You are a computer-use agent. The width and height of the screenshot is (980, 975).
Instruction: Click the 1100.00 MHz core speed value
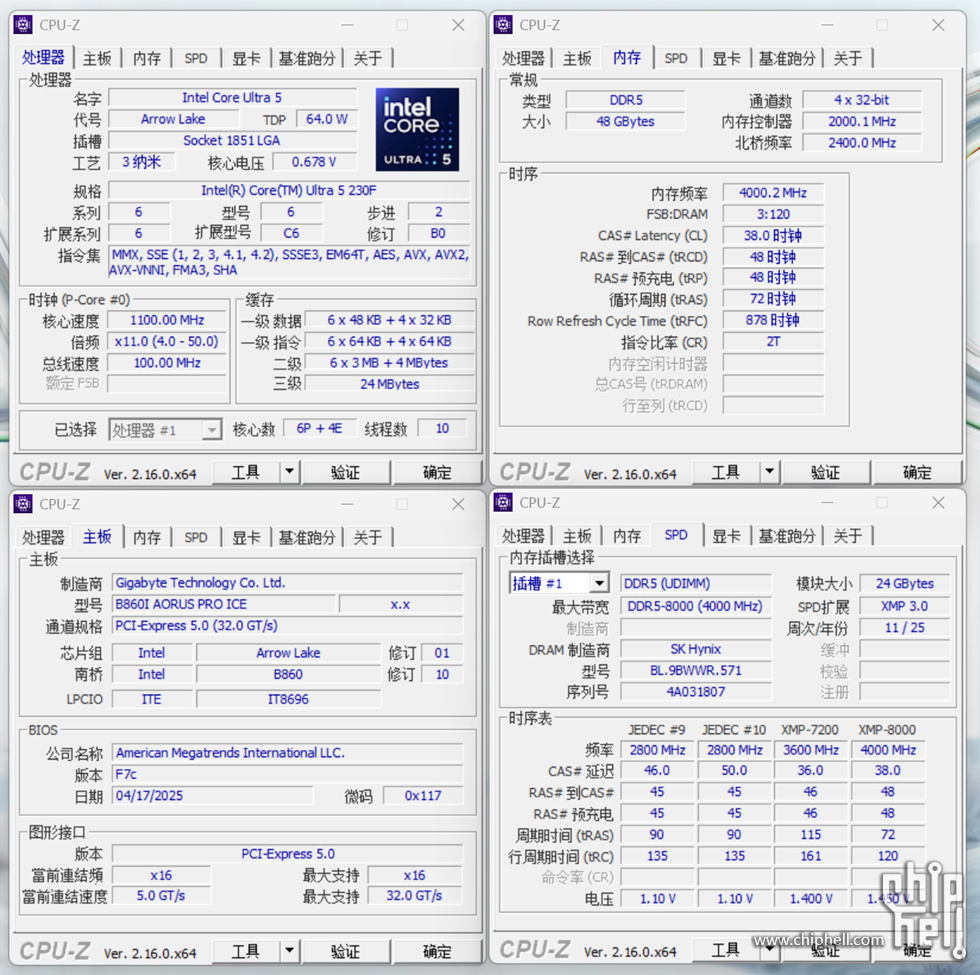[167, 320]
